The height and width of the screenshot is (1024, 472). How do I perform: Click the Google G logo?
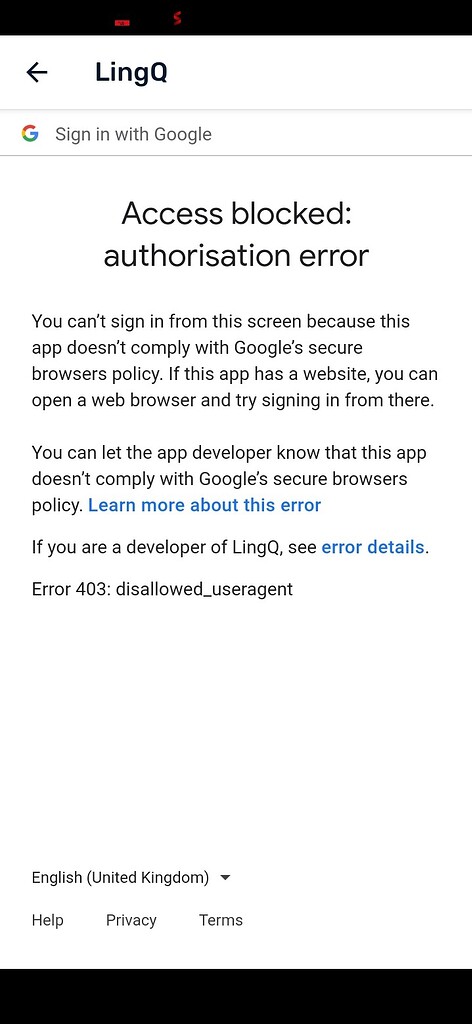(30, 134)
